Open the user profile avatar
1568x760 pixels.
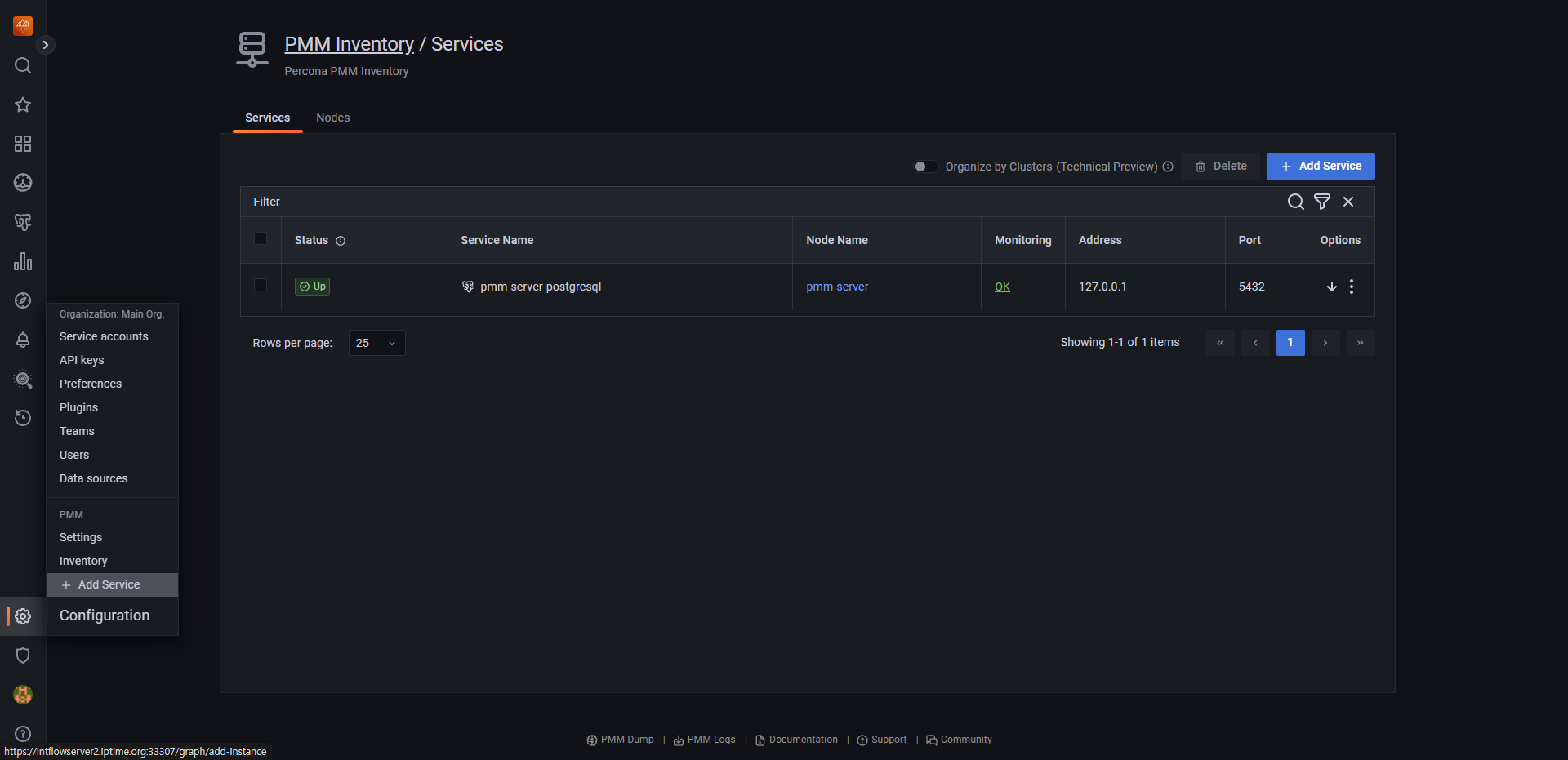click(23, 695)
